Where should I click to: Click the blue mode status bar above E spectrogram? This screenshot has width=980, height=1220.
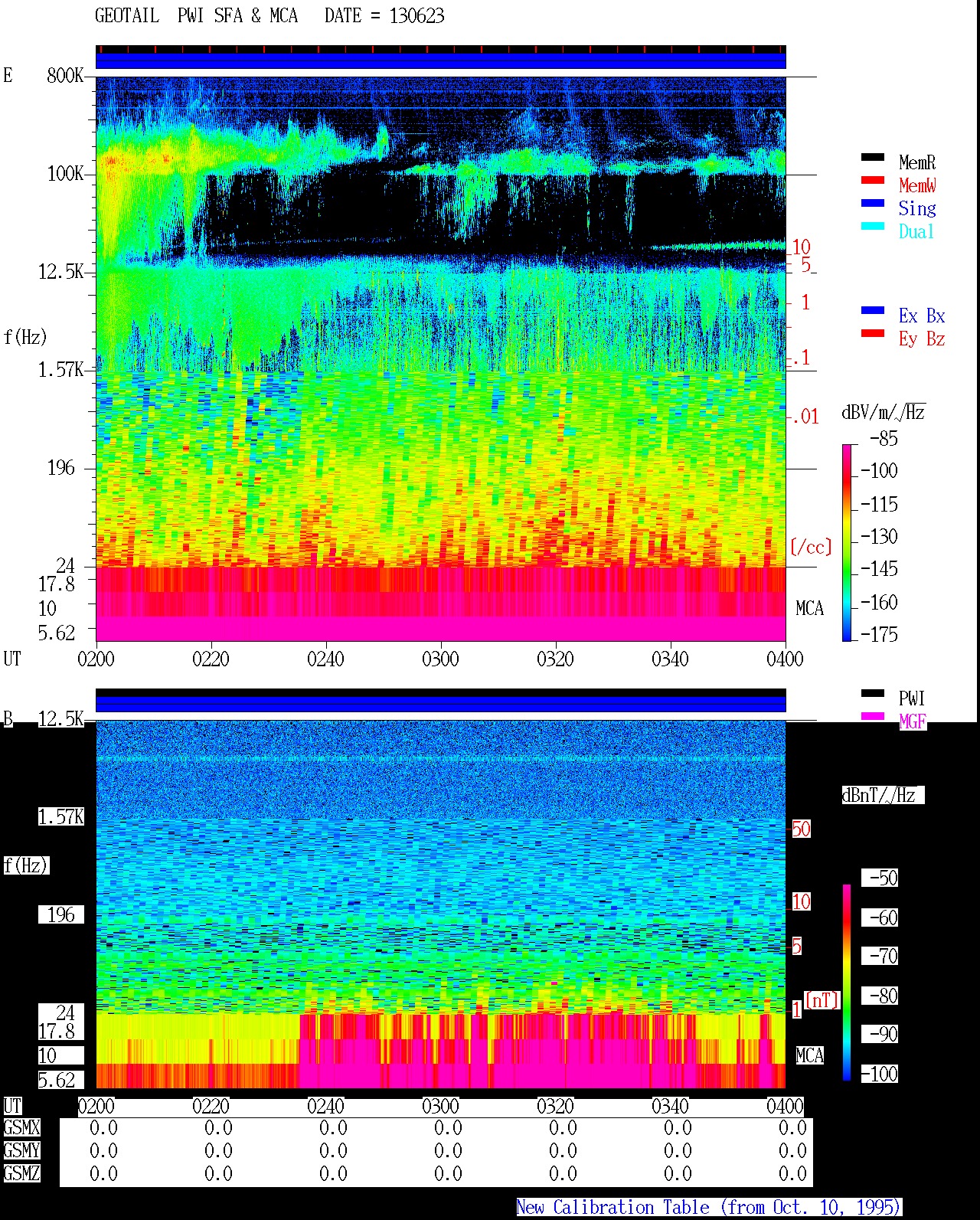pyautogui.click(x=440, y=61)
